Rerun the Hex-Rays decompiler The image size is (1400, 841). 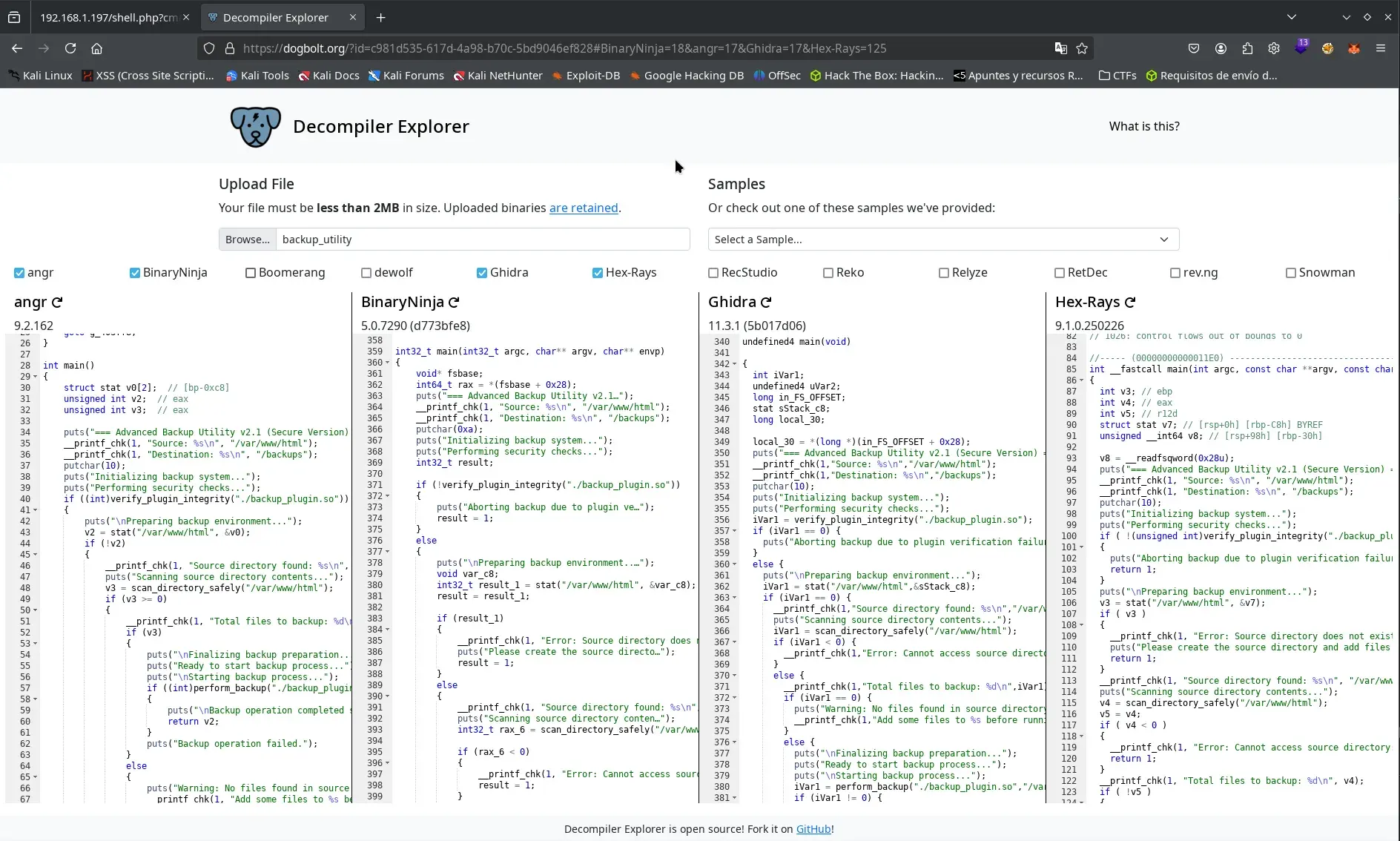[x=1130, y=302]
